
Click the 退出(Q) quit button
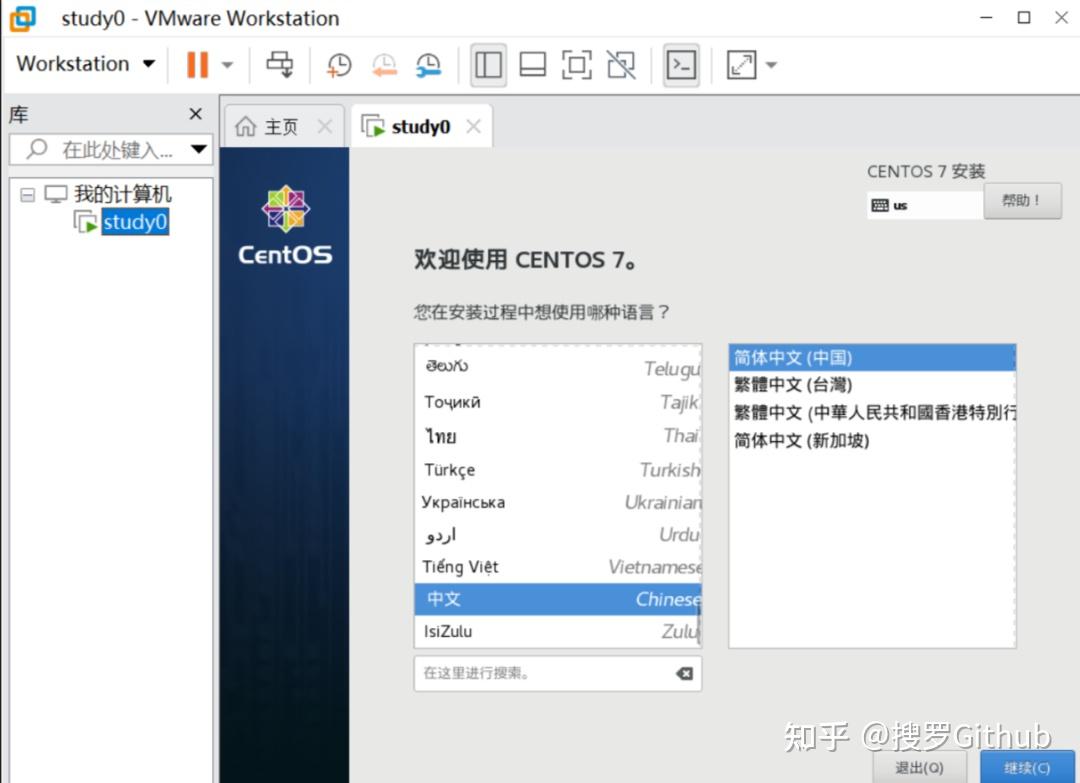pos(920,767)
